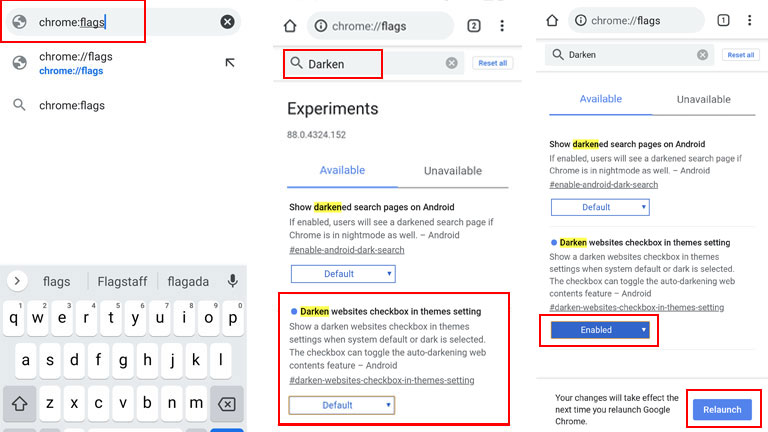Image resolution: width=768 pixels, height=432 pixels.
Task: Open tab switcher showing 1 tab
Action: (723, 20)
